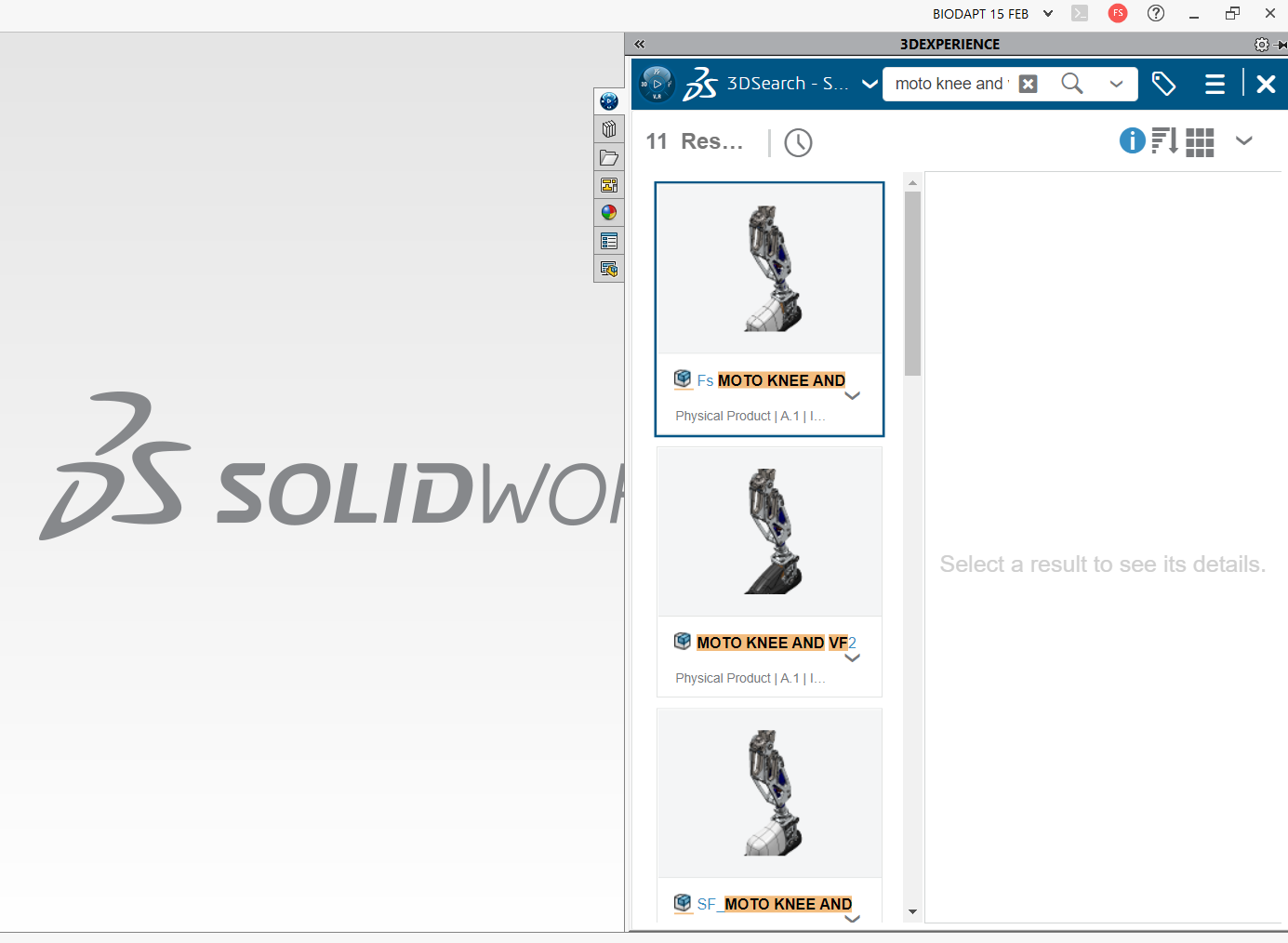The width and height of the screenshot is (1288, 943).
Task: Clear the search text with the X box
Action: [1028, 84]
